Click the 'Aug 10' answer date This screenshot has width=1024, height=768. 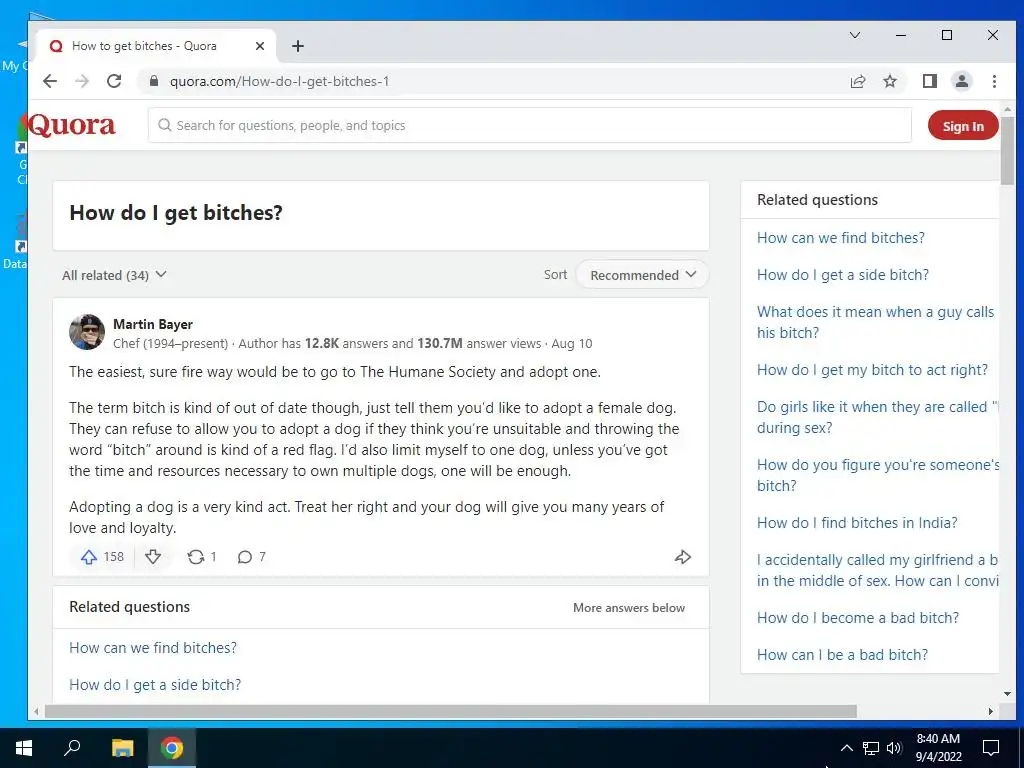coord(571,344)
